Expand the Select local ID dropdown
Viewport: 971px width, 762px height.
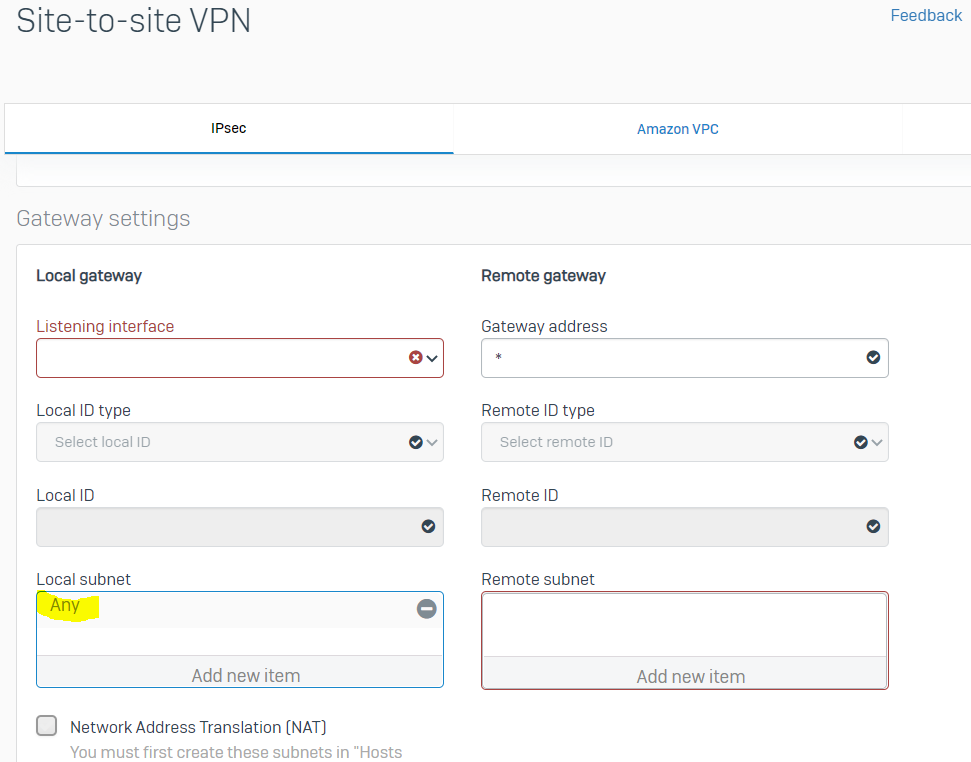tap(240, 442)
